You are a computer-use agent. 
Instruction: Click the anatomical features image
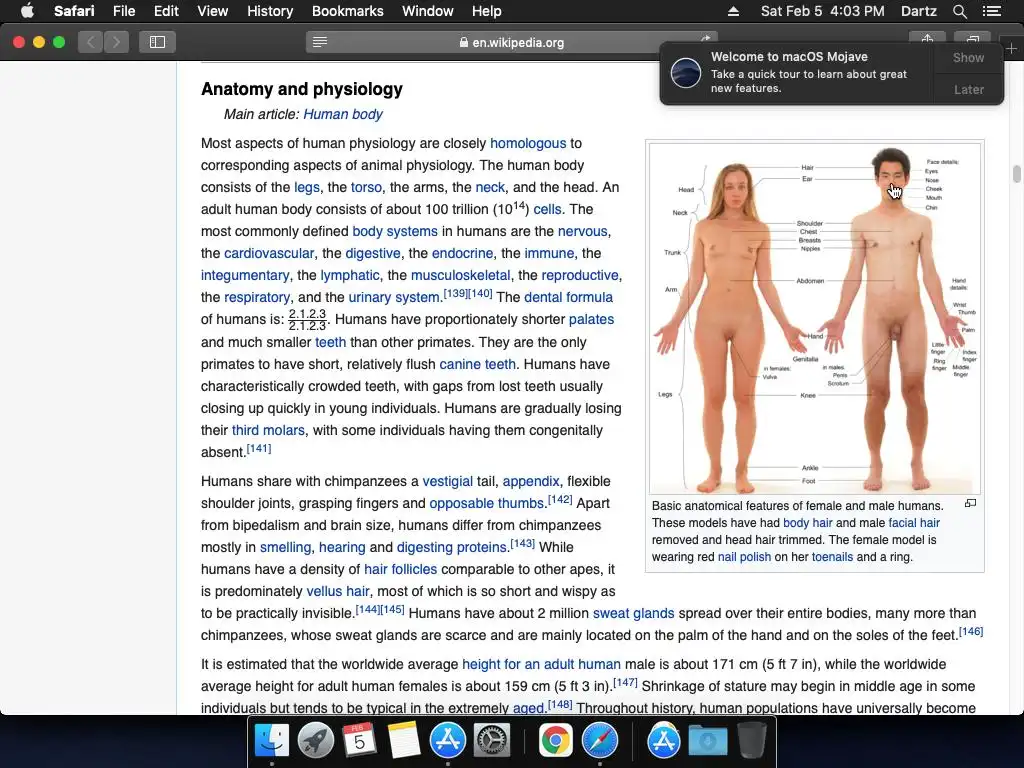click(x=814, y=319)
